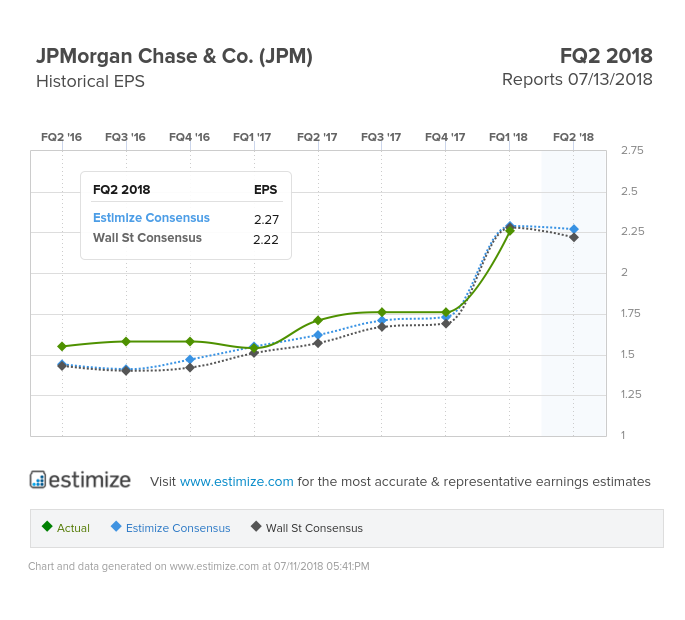The width and height of the screenshot is (685, 620).
Task: Click the FQ4 '17 Actual green data point
Action: pyautogui.click(x=446, y=312)
